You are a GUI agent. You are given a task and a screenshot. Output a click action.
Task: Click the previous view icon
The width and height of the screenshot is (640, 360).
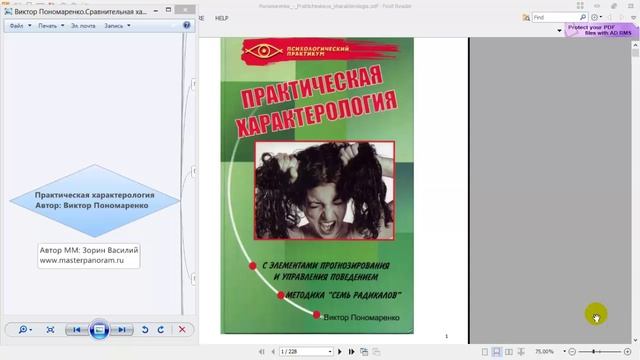click(x=364, y=351)
